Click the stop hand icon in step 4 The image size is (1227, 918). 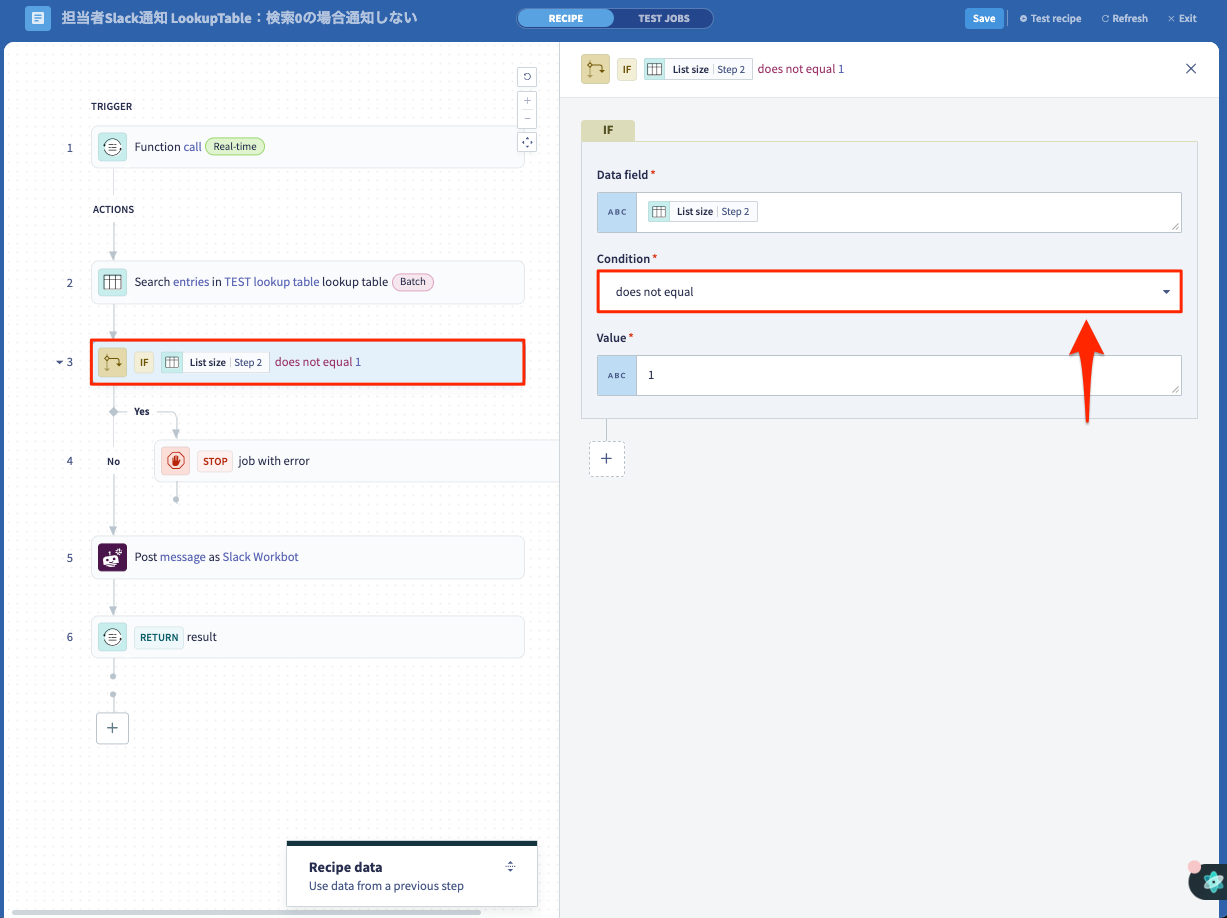click(x=175, y=461)
